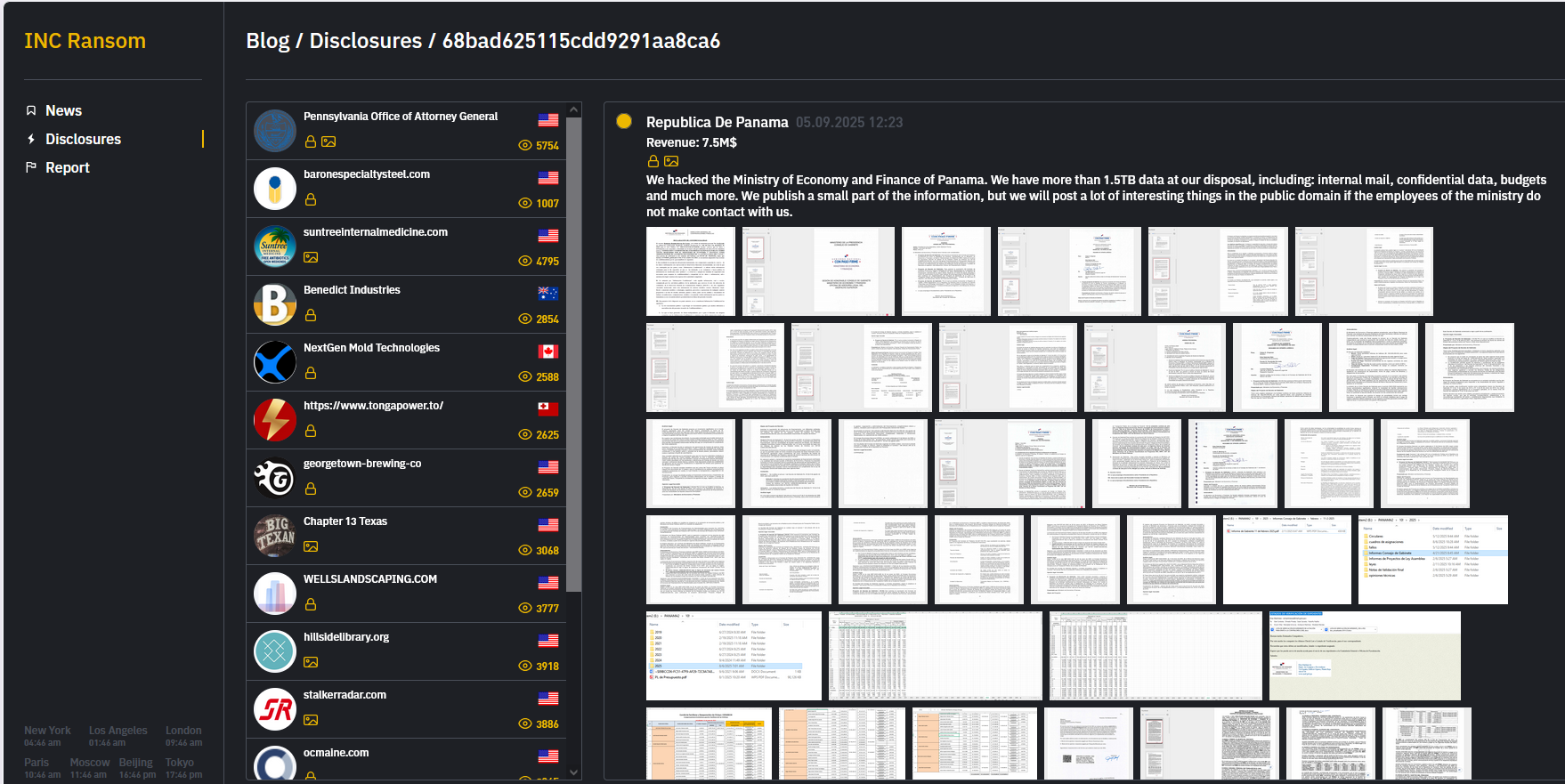Screen dimensions: 1565x784
Task: Click the INC Ransom site title
Action: tap(85, 41)
